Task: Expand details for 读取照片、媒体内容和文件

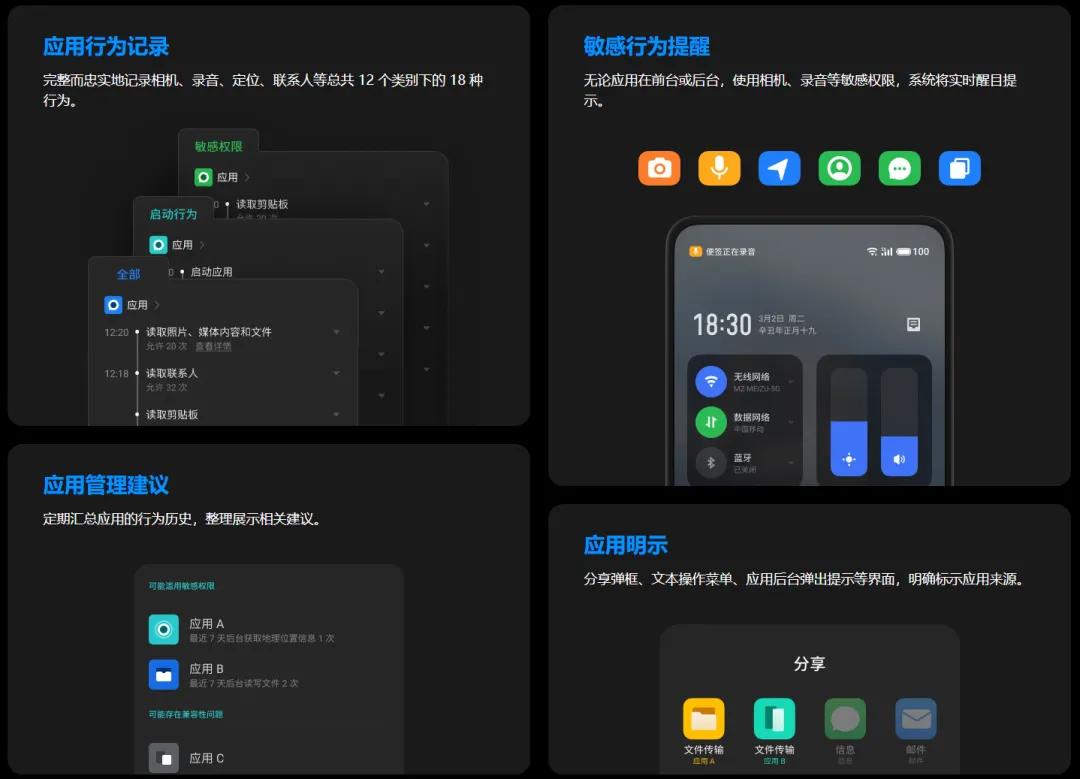Action: point(337,329)
